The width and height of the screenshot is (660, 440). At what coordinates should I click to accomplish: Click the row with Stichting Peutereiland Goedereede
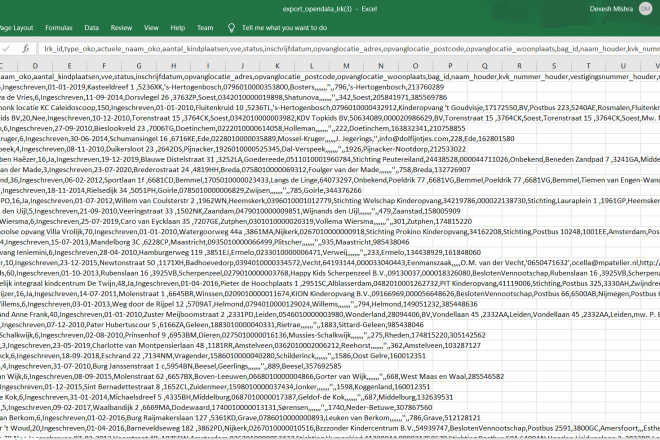click(330, 159)
